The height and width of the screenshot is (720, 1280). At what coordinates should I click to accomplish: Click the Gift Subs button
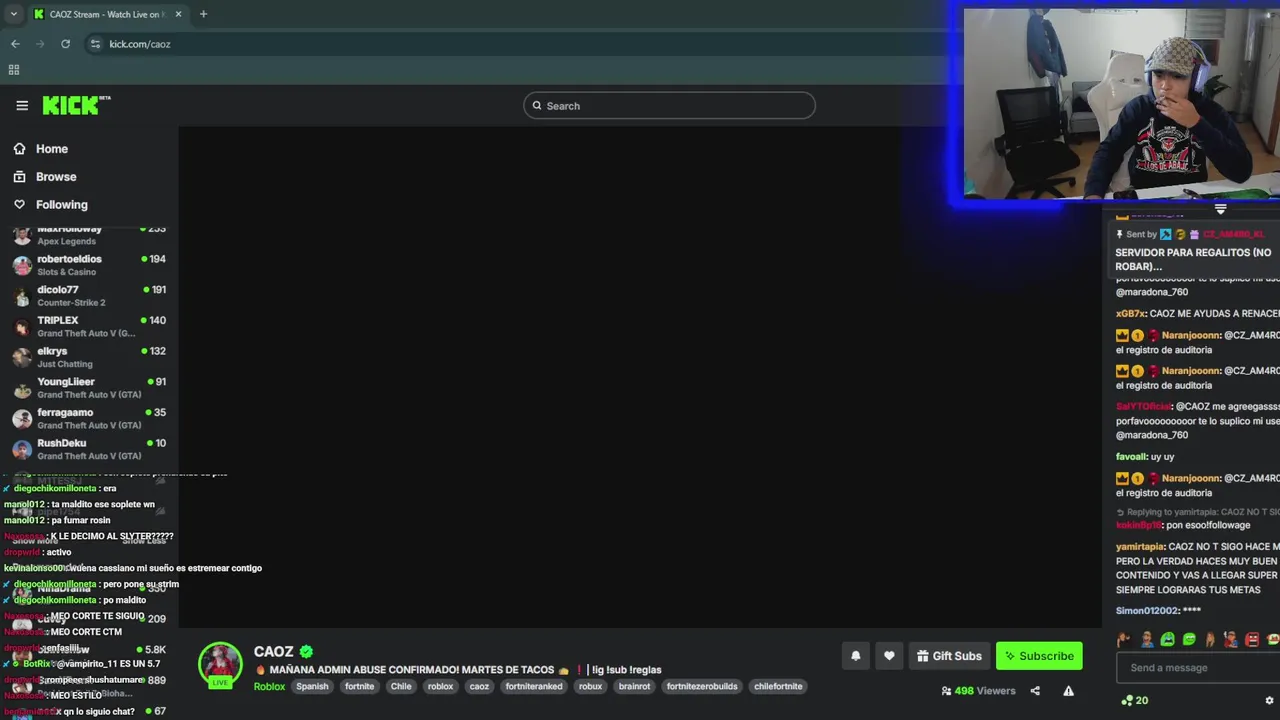pos(949,656)
